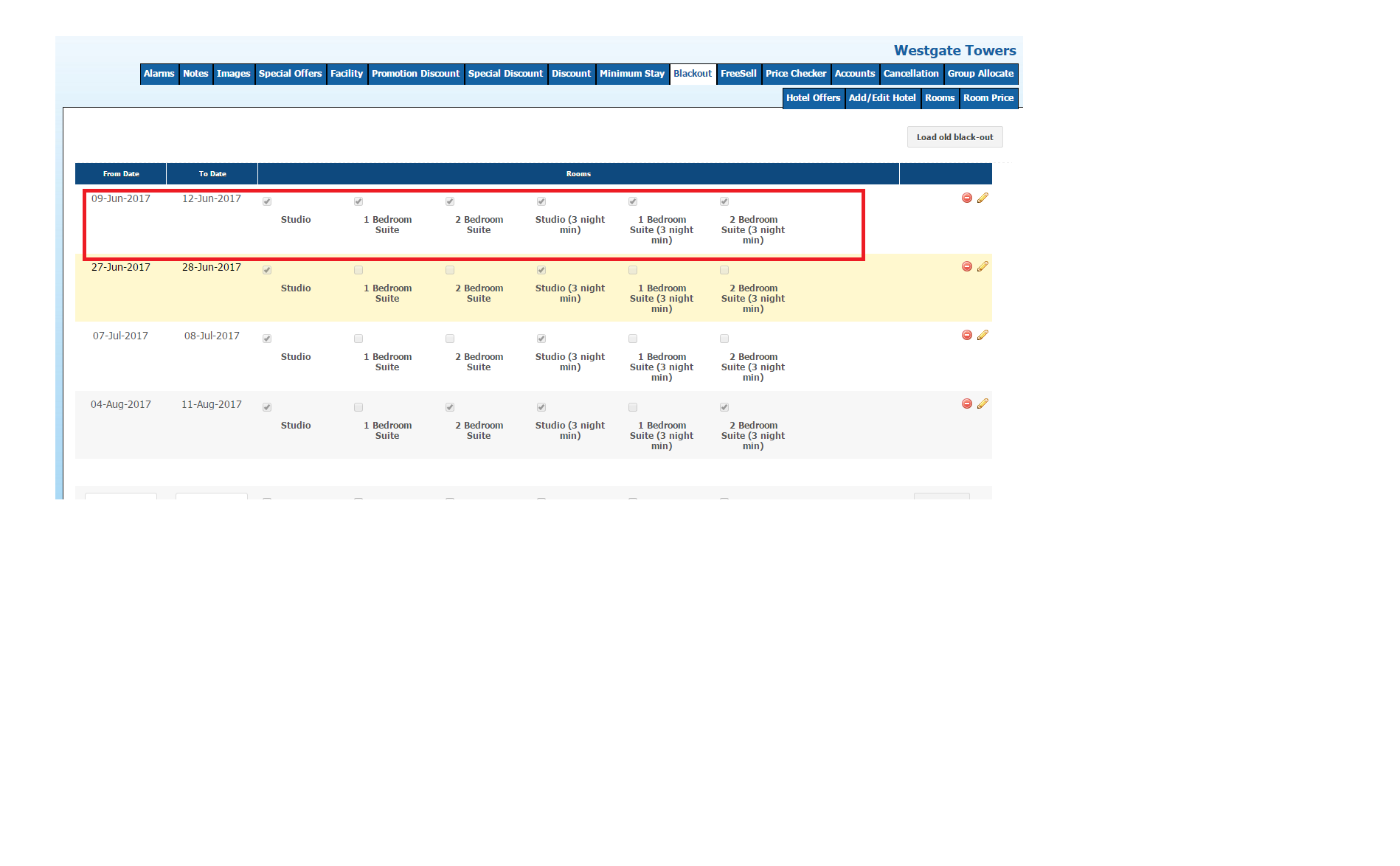This screenshot has height=866, width=1400.
Task: Select the 12-Jun-2017 to date cell
Action: pos(212,199)
